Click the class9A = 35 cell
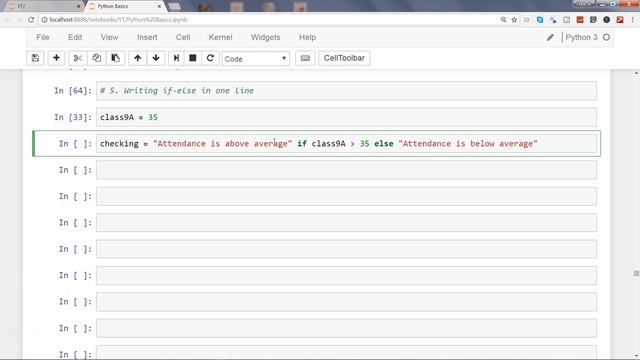The width and height of the screenshot is (640, 360). [x=346, y=117]
